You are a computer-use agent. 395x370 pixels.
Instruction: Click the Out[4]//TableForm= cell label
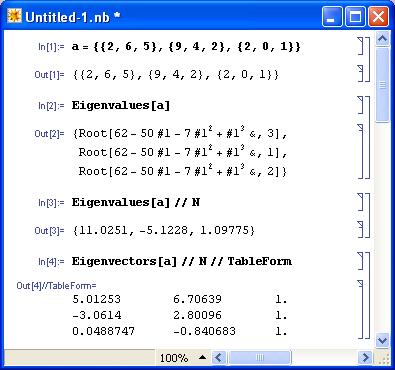[56, 286]
